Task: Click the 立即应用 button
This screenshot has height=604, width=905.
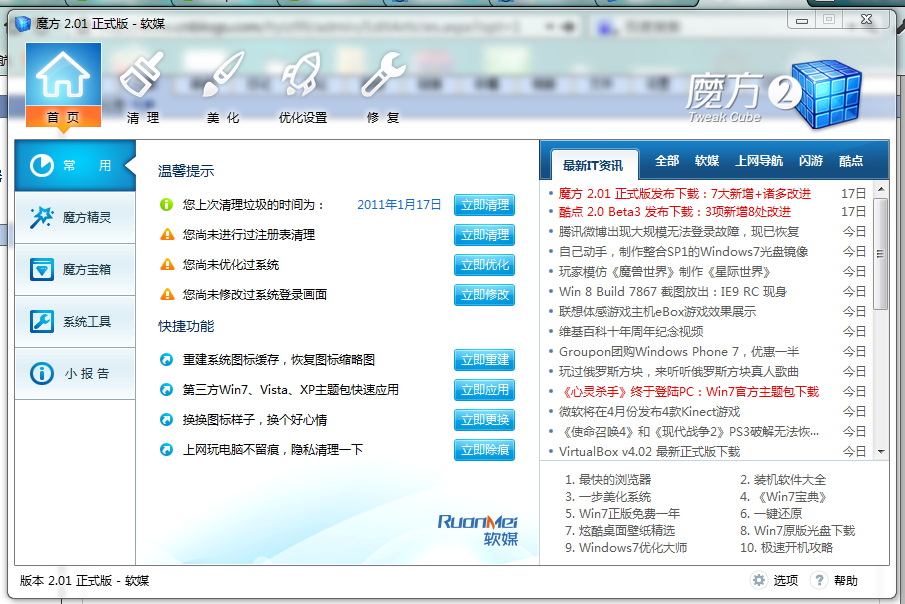Action: (x=484, y=390)
